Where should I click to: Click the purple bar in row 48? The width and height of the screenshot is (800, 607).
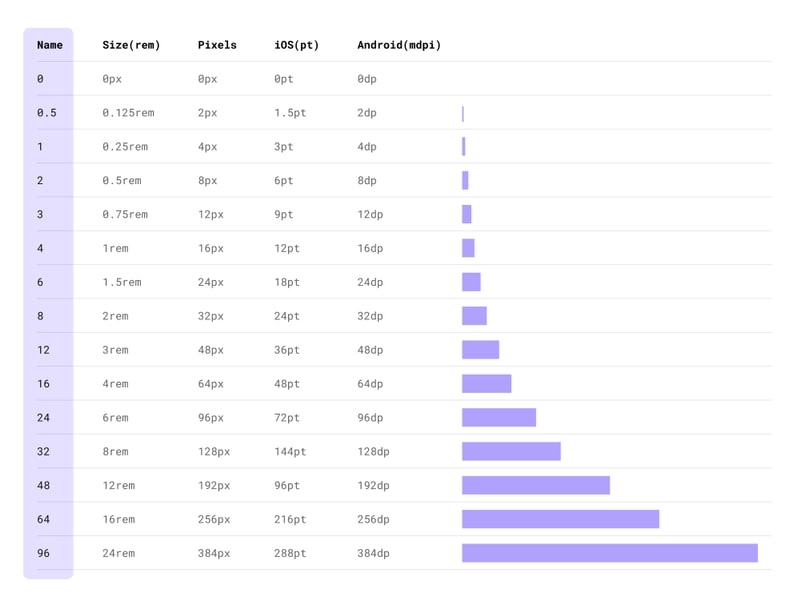535,485
